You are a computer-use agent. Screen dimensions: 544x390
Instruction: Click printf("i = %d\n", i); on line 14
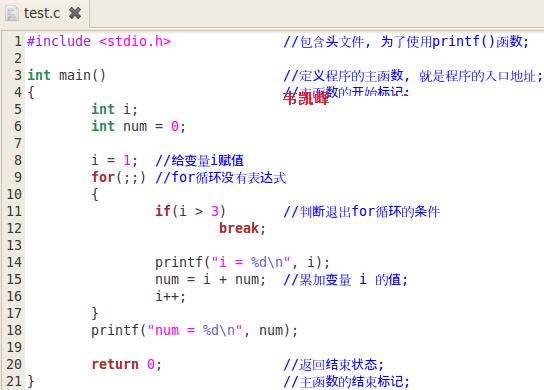242,262
